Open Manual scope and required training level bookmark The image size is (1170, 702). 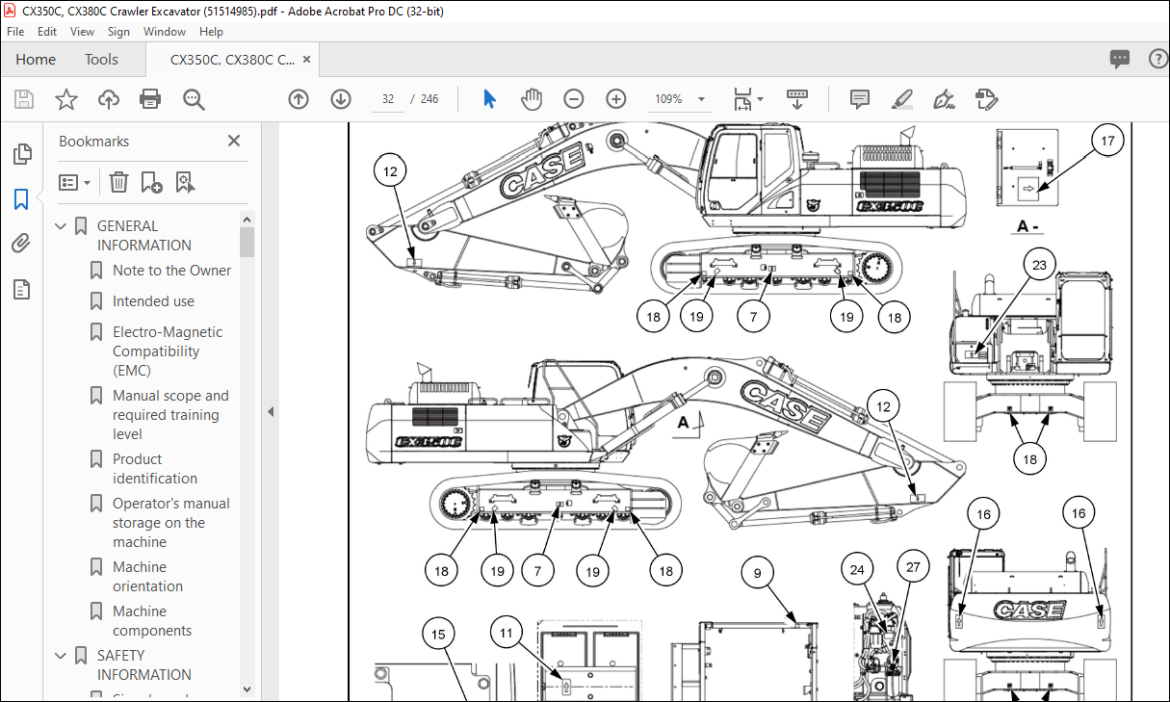(x=170, y=414)
